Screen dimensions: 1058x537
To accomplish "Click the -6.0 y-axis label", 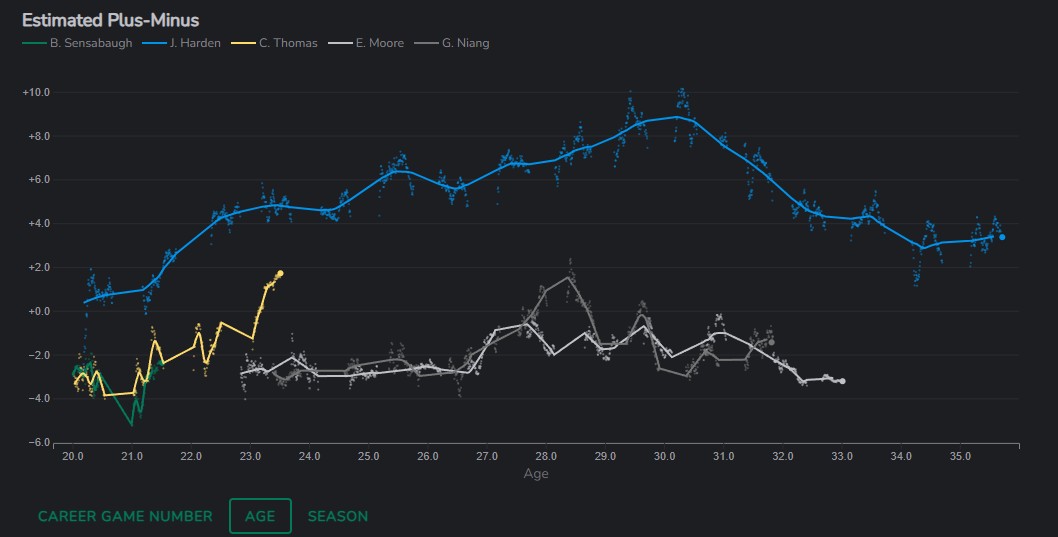I will tap(36, 442).
